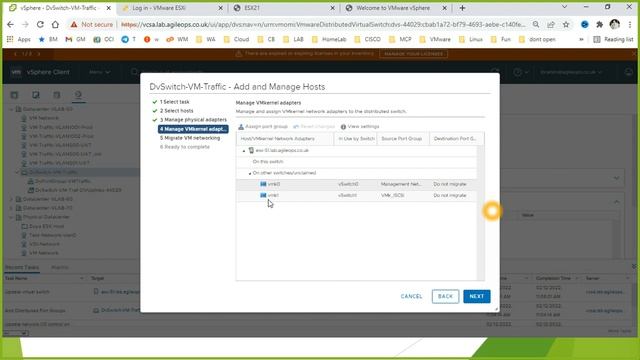Open a new browser tab
The width and height of the screenshot is (640, 360).
(462, 8)
